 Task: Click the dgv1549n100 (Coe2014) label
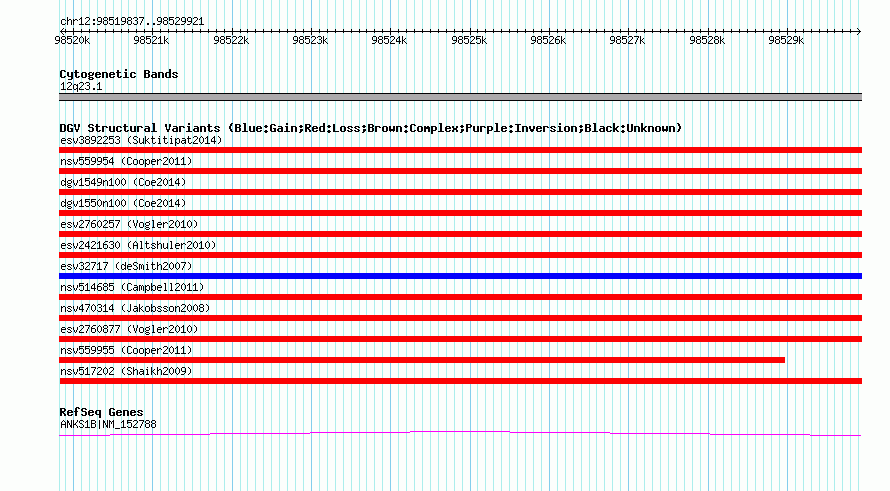(123, 182)
